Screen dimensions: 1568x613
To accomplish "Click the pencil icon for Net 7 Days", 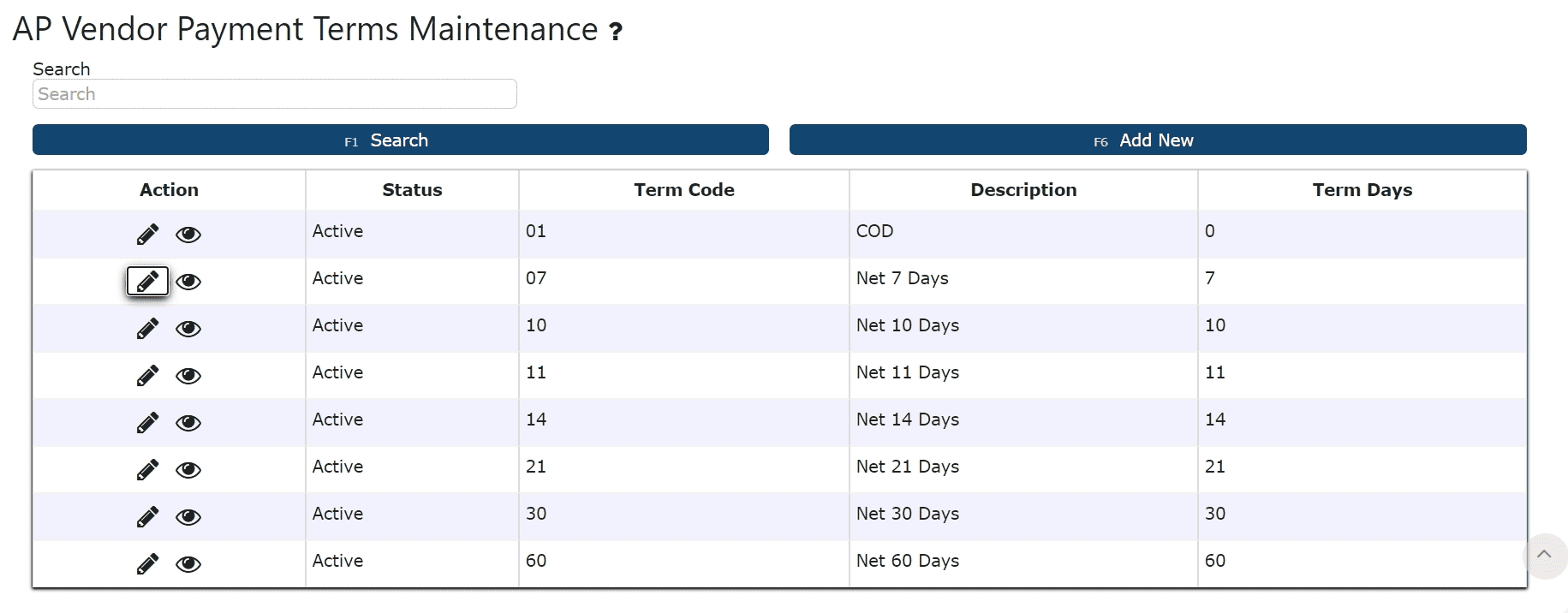I will (147, 281).
